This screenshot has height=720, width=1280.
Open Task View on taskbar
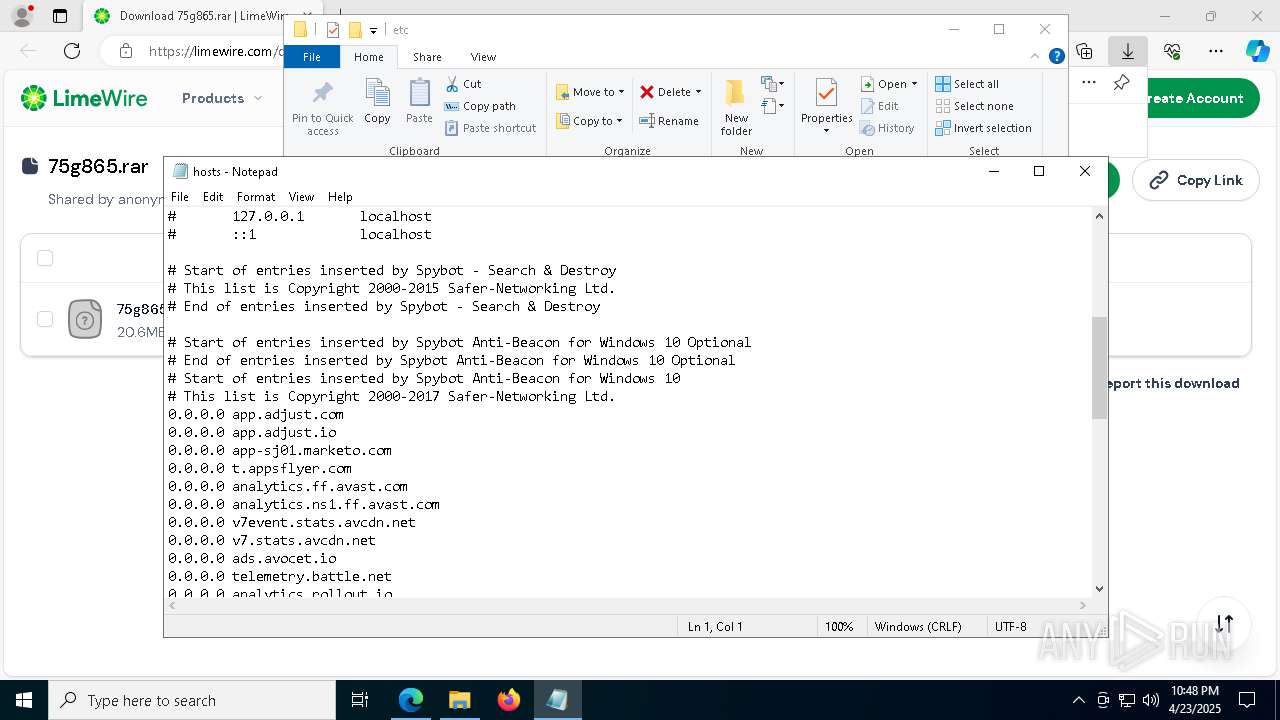tap(360, 700)
